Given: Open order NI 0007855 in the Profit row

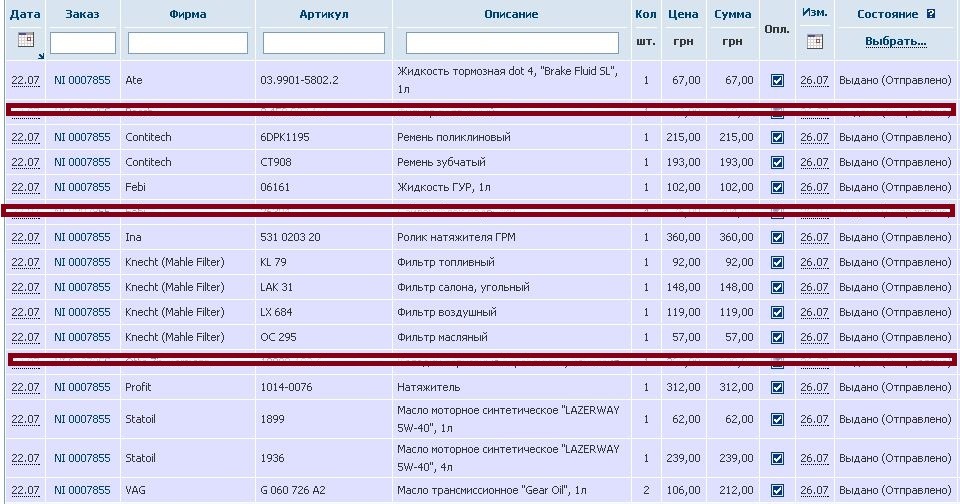Looking at the screenshot, I should pyautogui.click(x=82, y=387).
